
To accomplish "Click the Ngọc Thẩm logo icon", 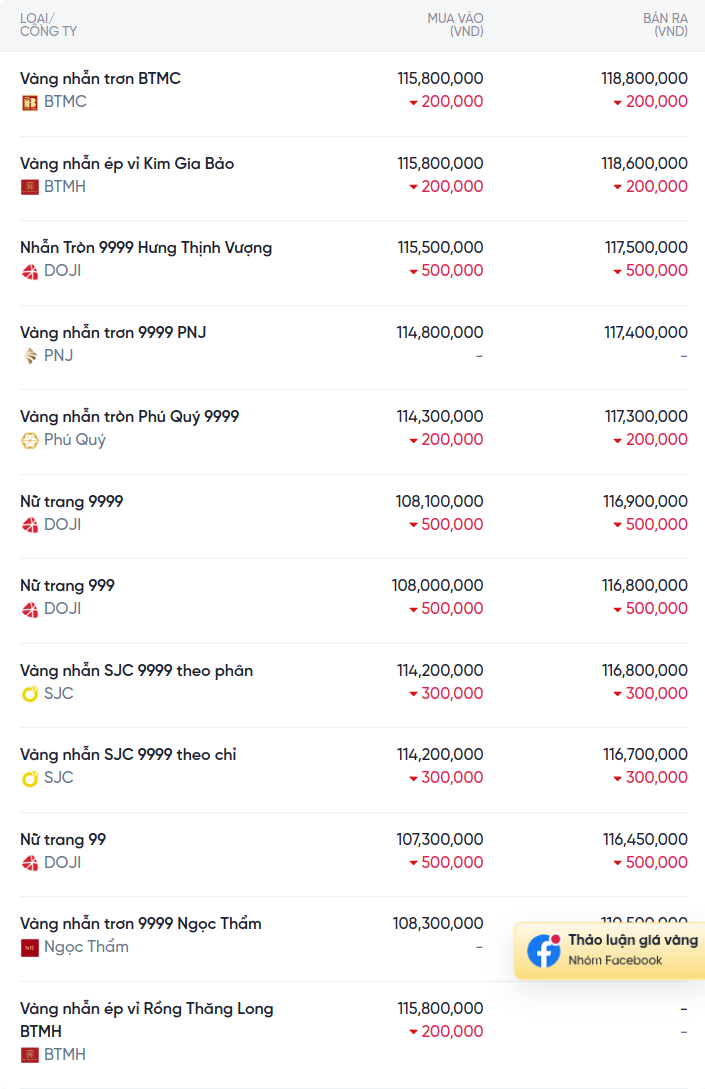I will click(29, 947).
